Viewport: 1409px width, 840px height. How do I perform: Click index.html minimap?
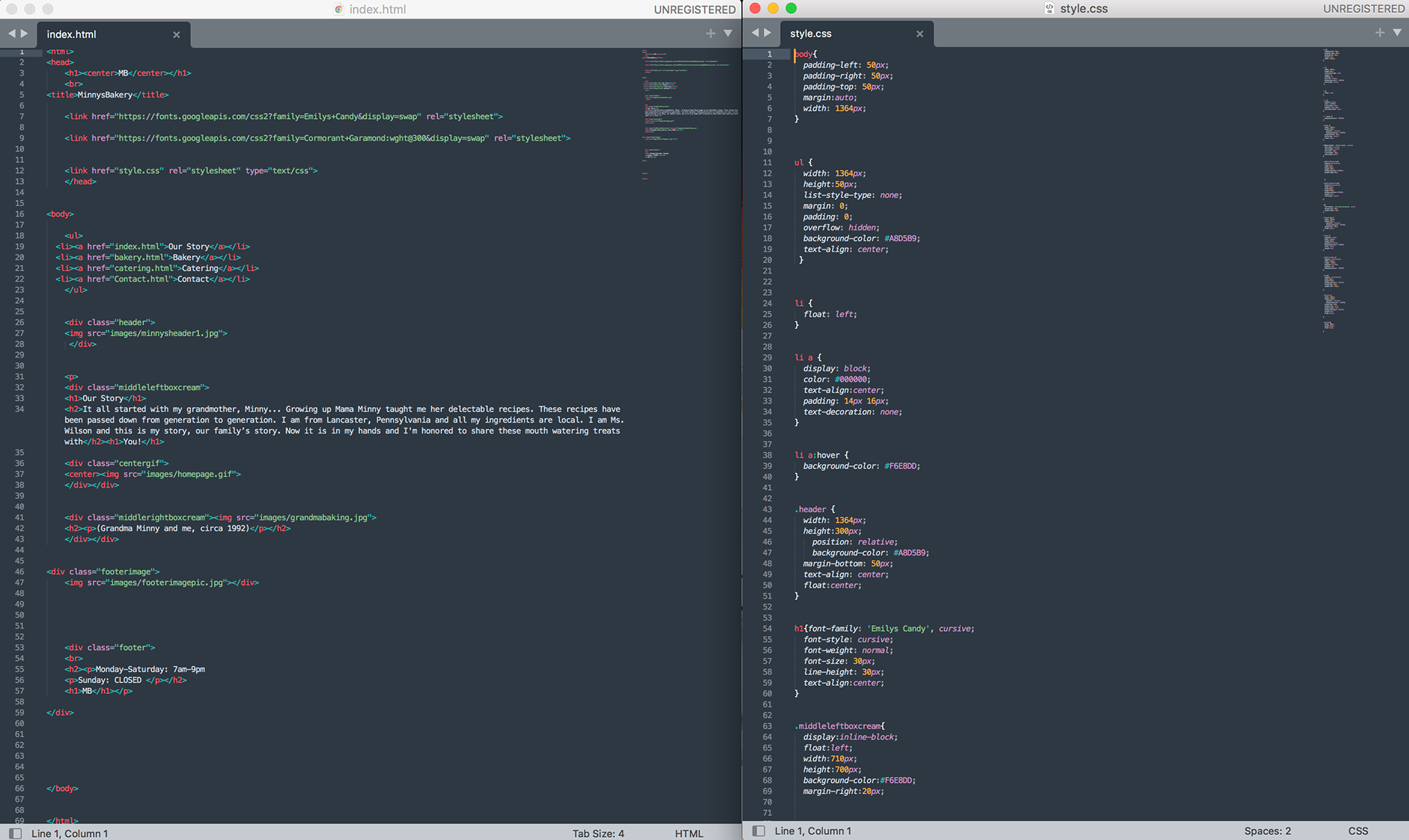point(689,115)
